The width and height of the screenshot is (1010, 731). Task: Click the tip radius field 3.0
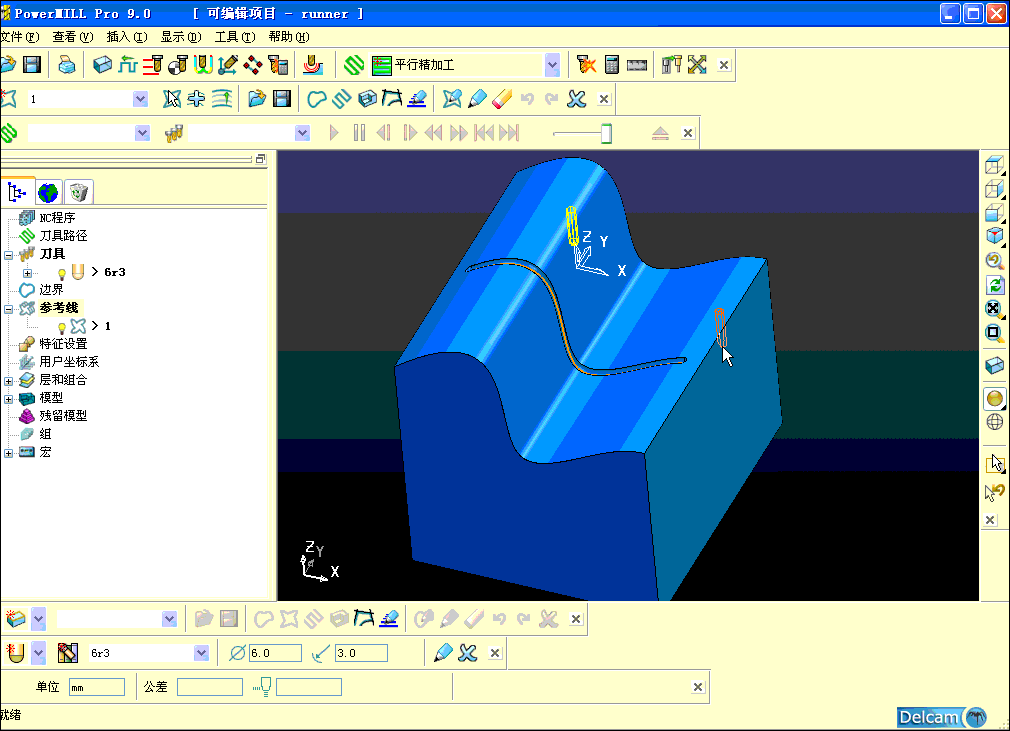pos(361,653)
